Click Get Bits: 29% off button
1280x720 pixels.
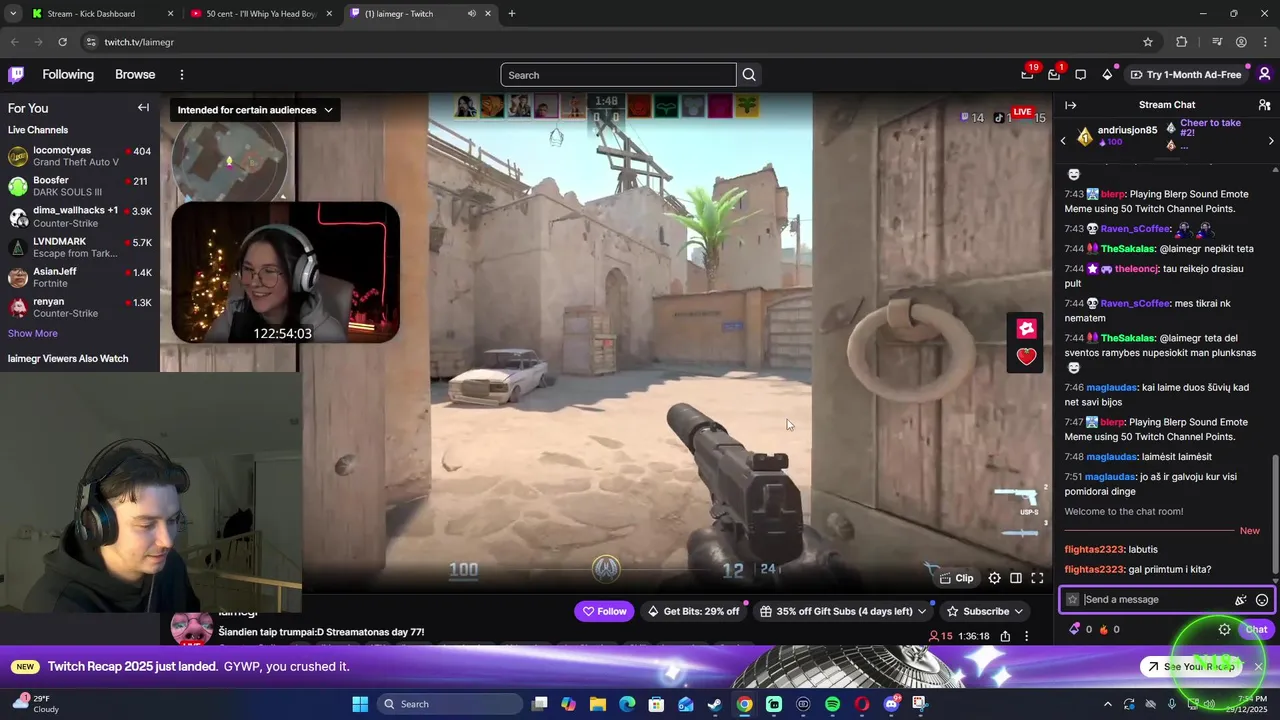click(x=693, y=611)
